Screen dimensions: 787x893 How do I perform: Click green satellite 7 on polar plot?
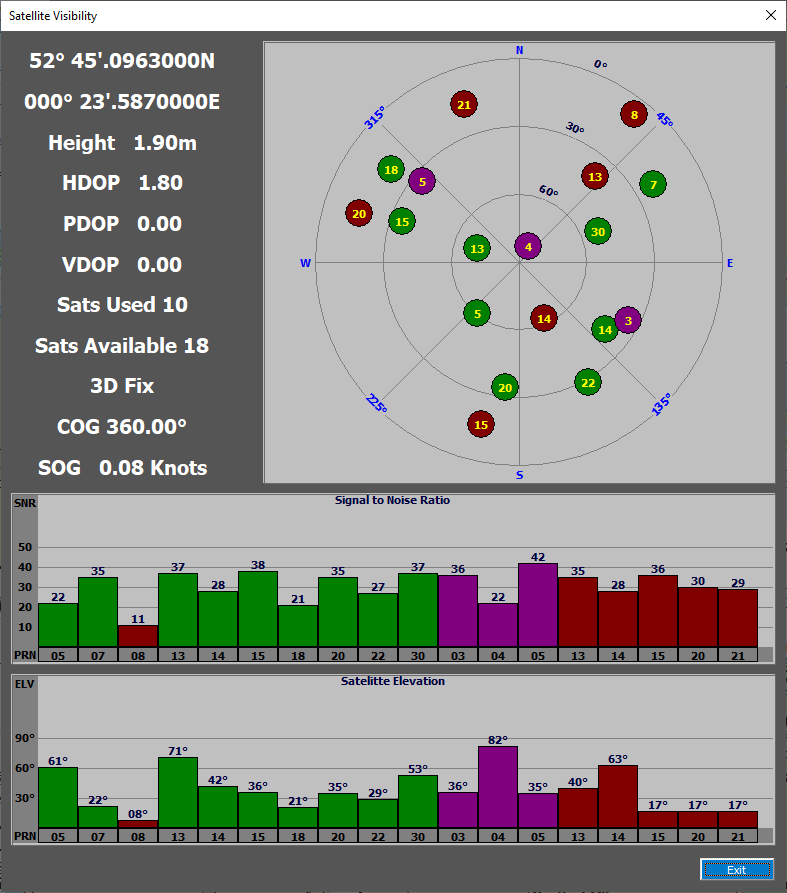pos(653,184)
